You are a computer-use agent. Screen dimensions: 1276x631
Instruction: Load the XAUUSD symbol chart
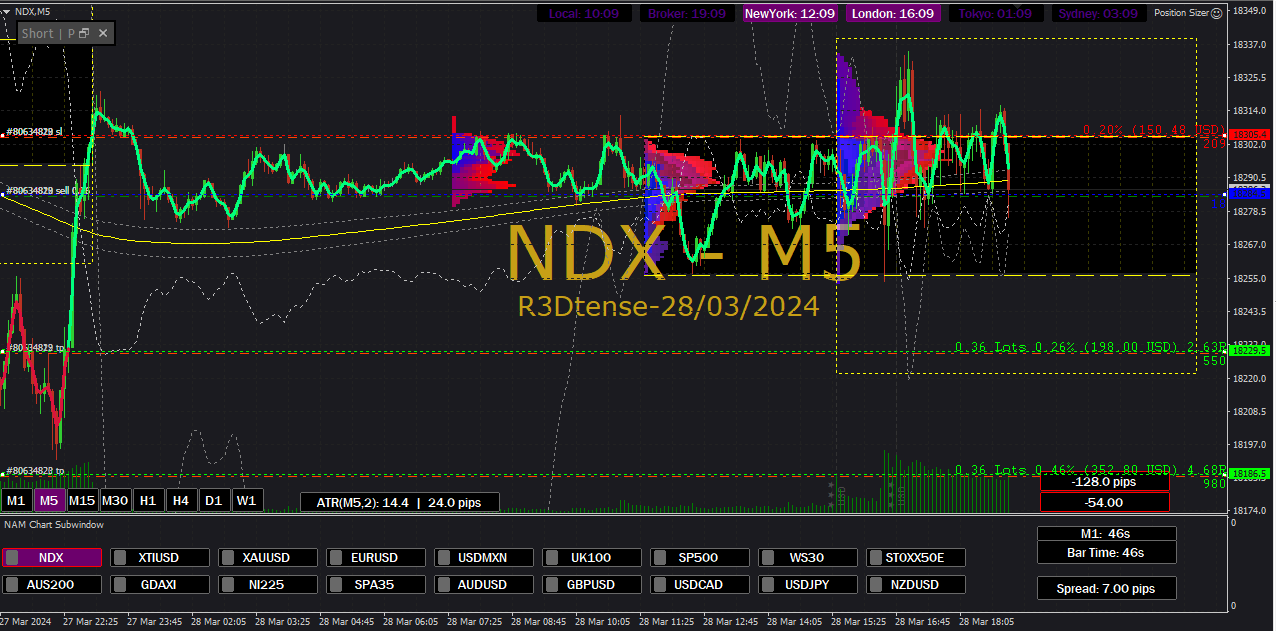(x=268, y=557)
